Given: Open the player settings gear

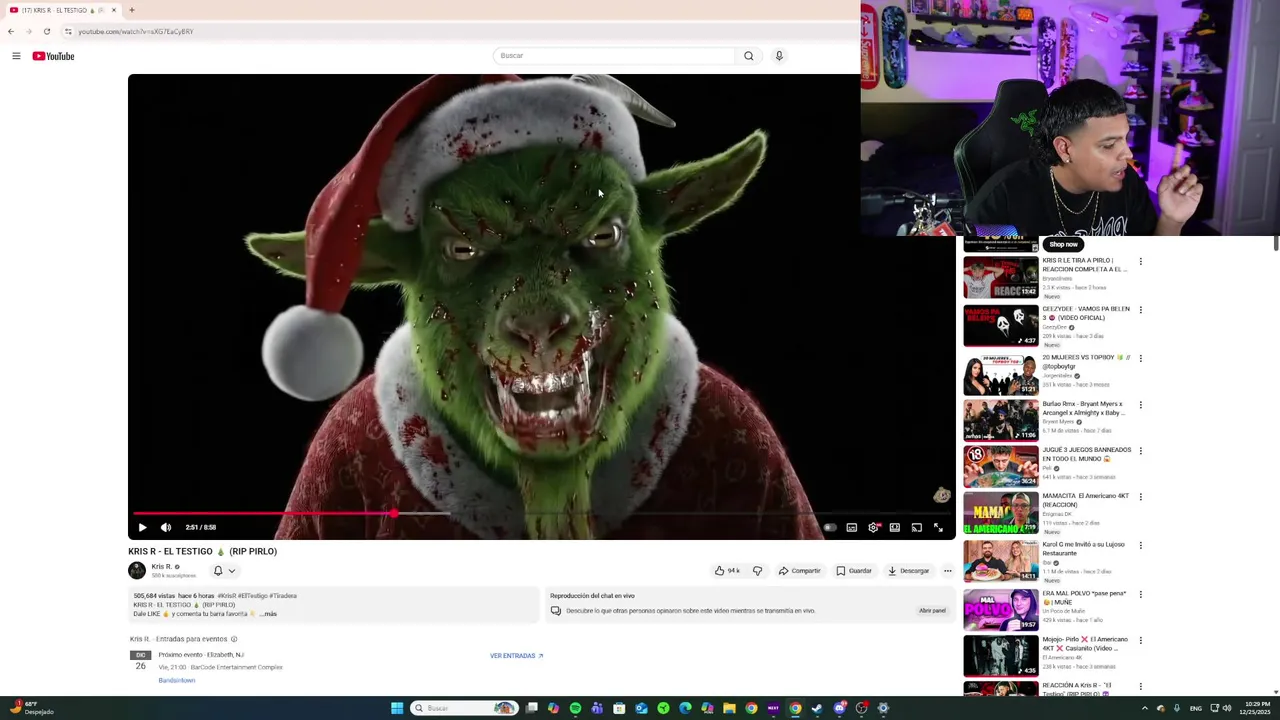Looking at the screenshot, I should tap(874, 527).
